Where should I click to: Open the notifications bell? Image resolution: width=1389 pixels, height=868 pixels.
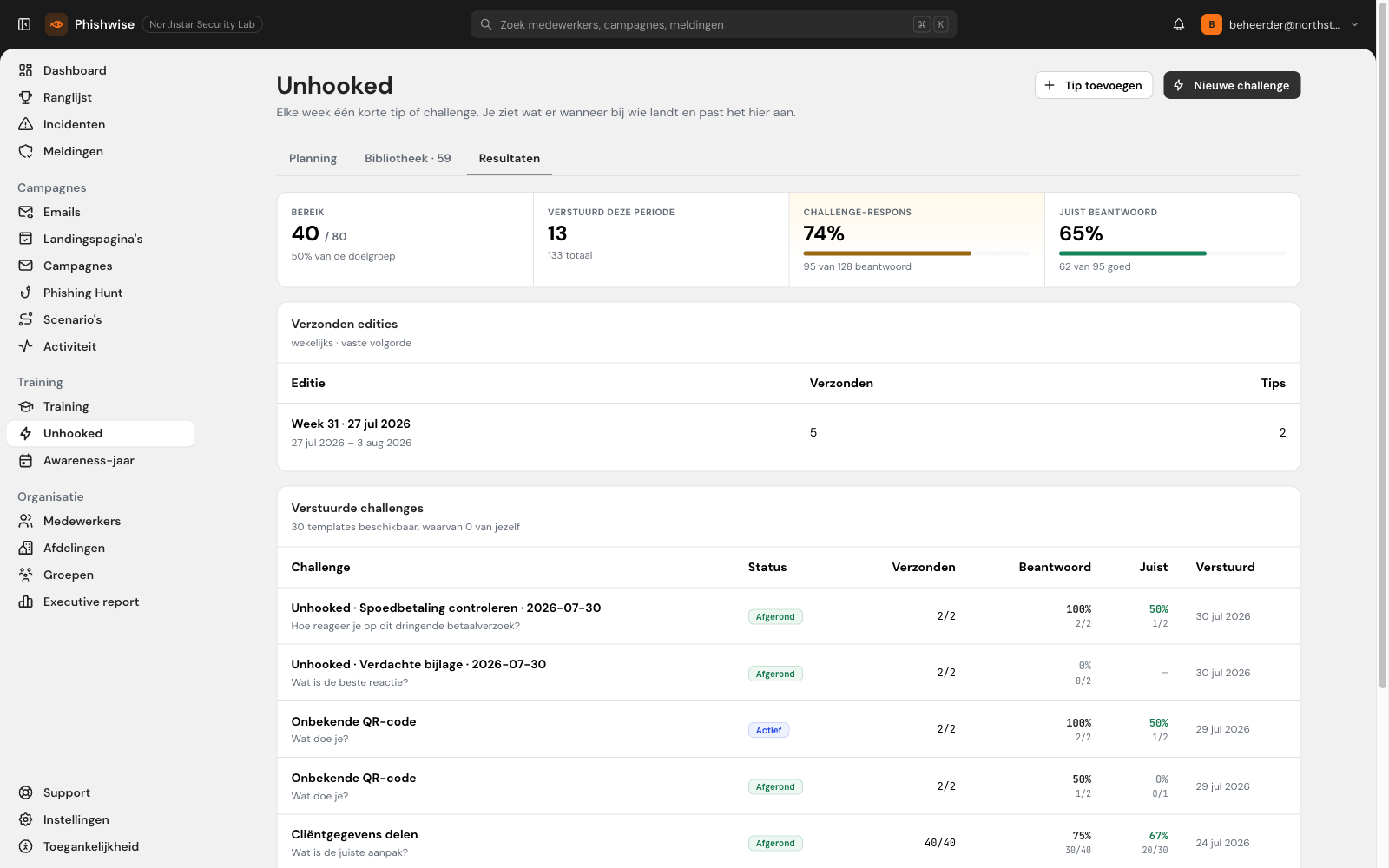pyautogui.click(x=1179, y=24)
